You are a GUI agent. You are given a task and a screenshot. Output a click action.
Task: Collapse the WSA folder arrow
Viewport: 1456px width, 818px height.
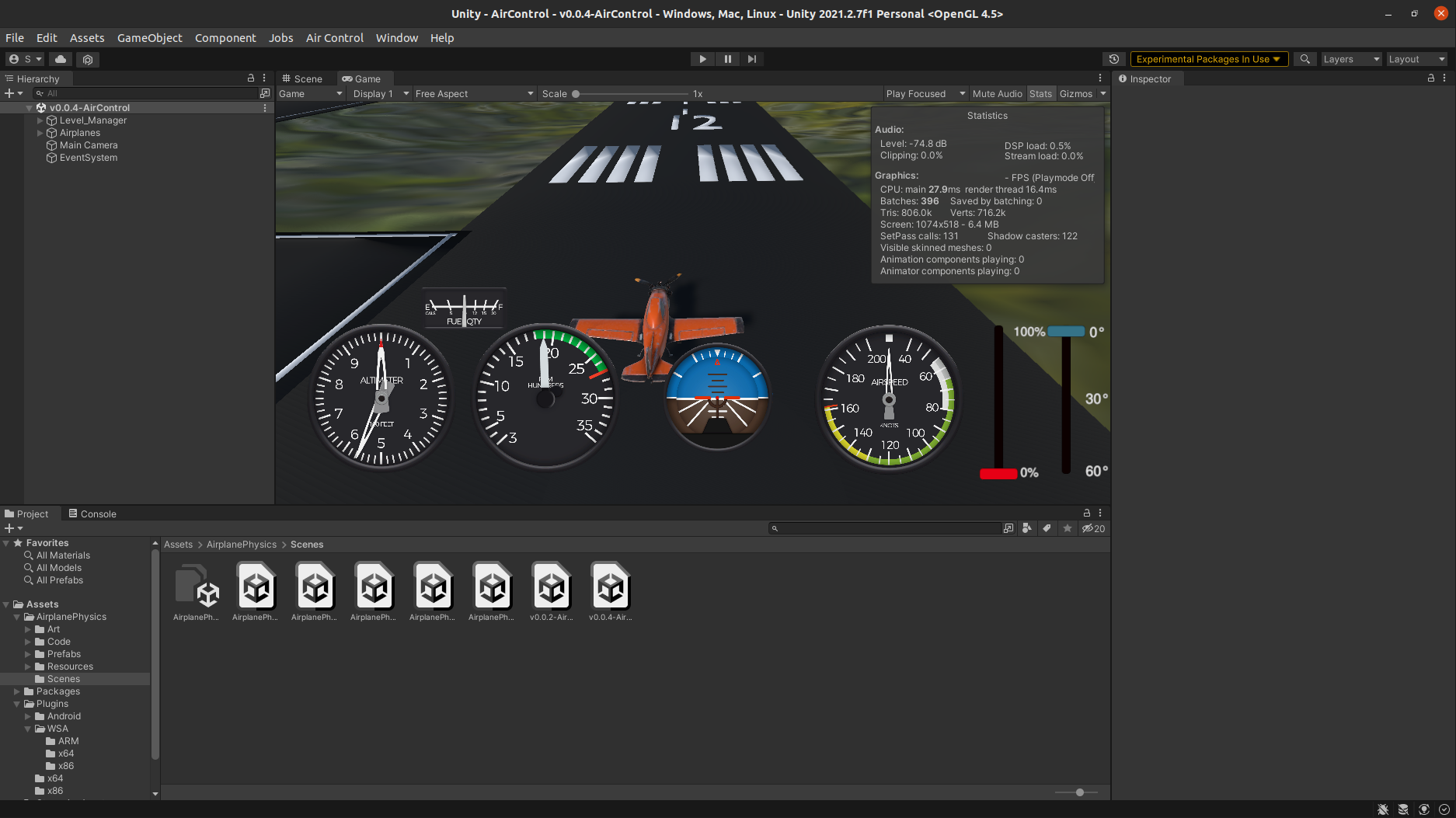pos(28,729)
